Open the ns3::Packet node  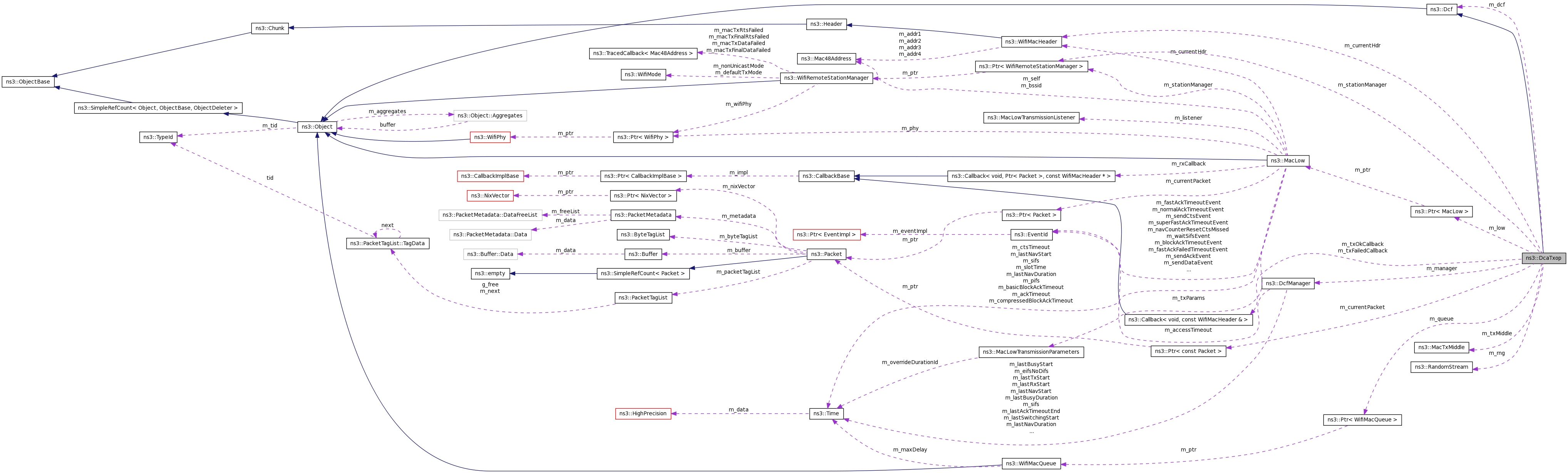(x=826, y=254)
